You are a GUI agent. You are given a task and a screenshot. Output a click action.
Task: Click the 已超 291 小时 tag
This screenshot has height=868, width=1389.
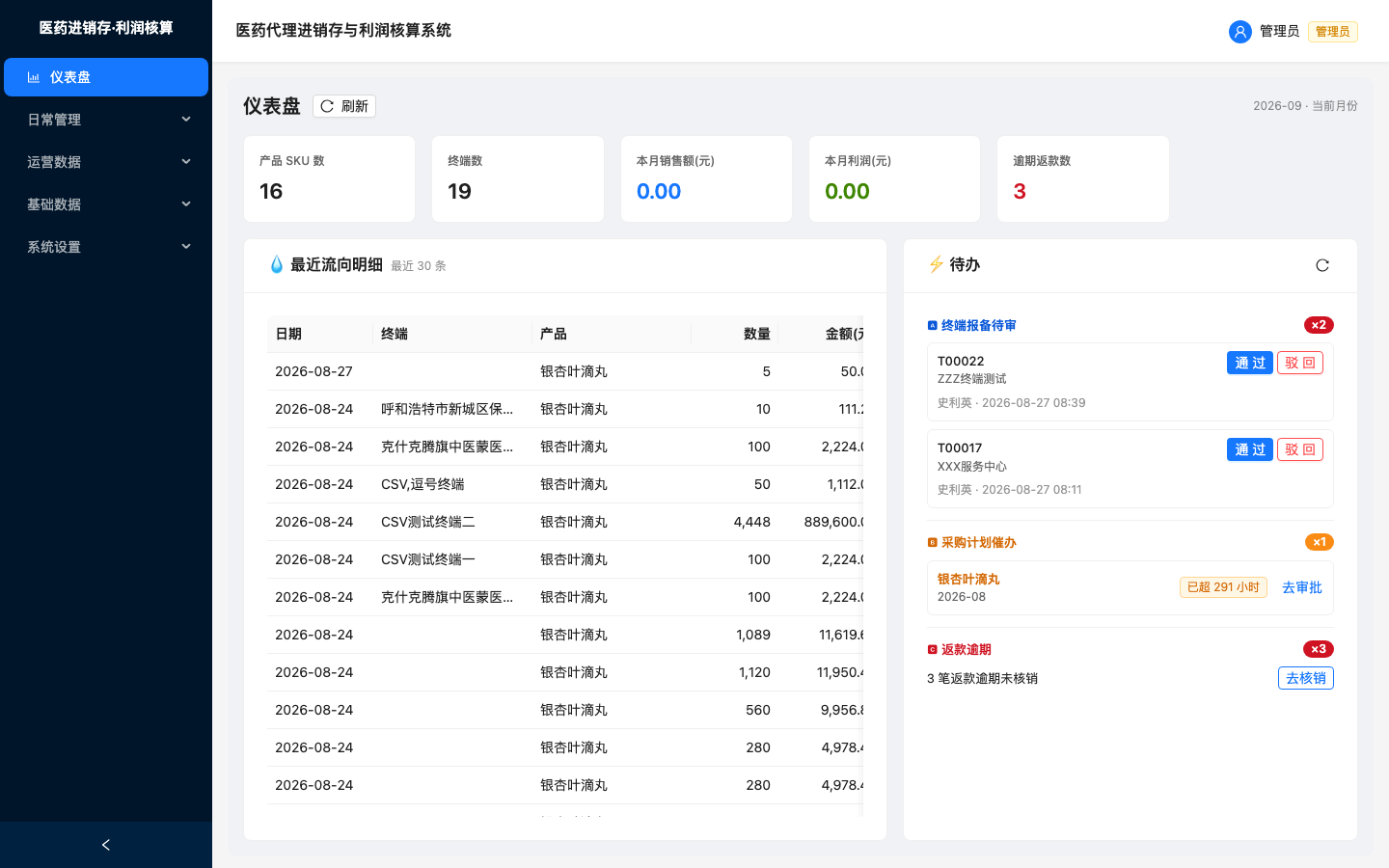1223,587
